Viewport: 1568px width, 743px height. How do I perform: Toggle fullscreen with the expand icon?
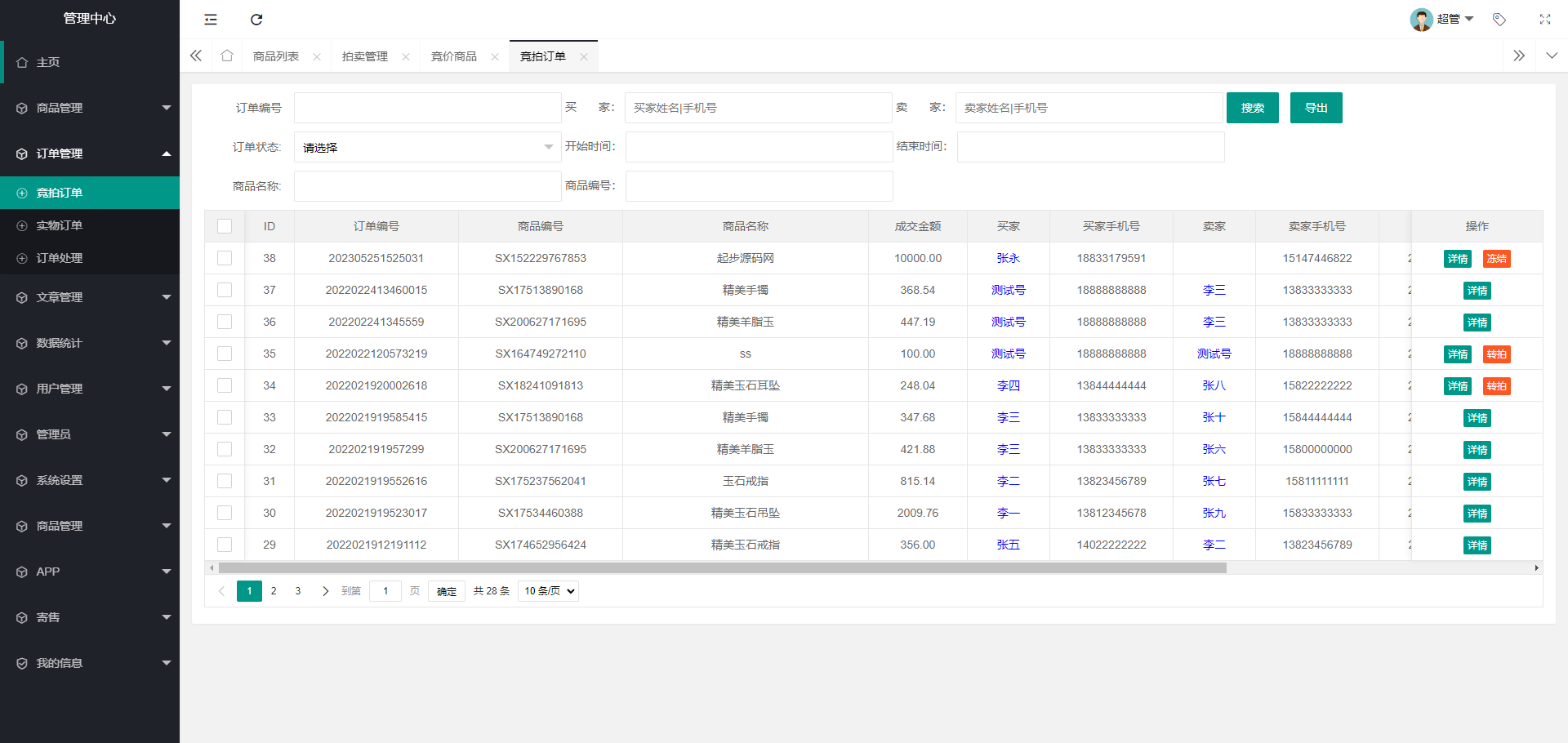(x=1544, y=20)
